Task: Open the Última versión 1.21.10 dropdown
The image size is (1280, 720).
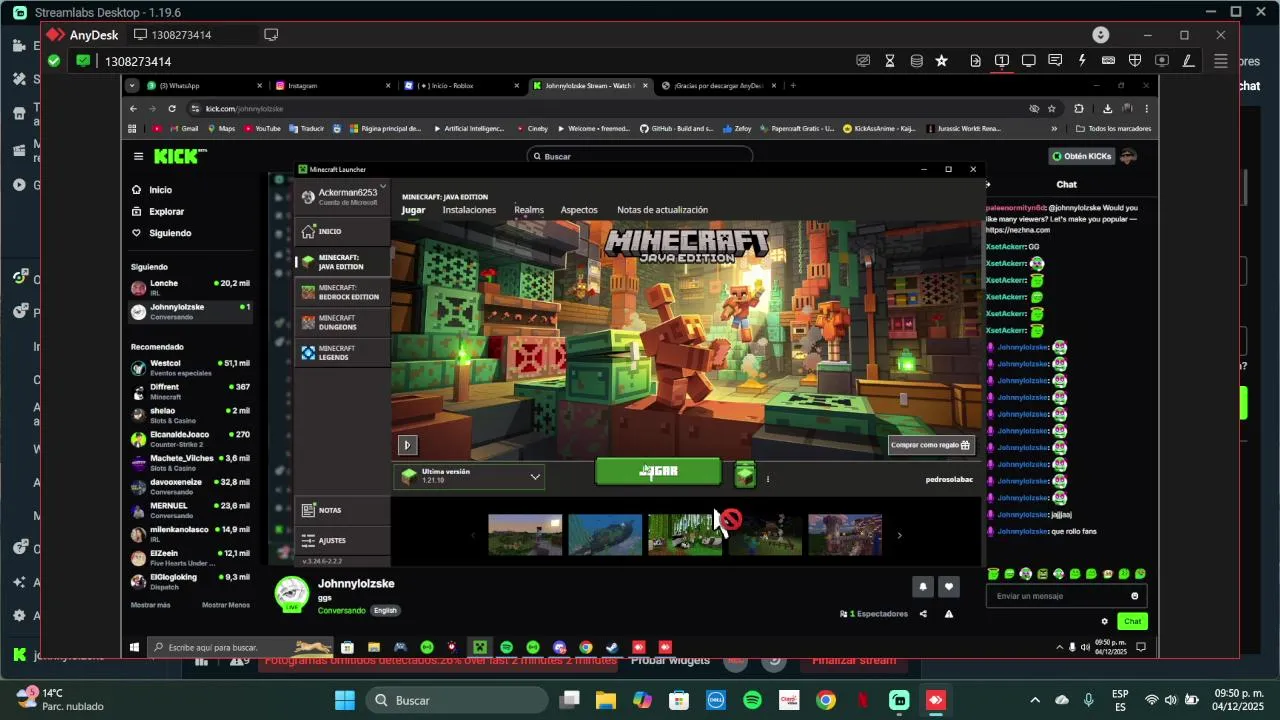Action: (469, 476)
